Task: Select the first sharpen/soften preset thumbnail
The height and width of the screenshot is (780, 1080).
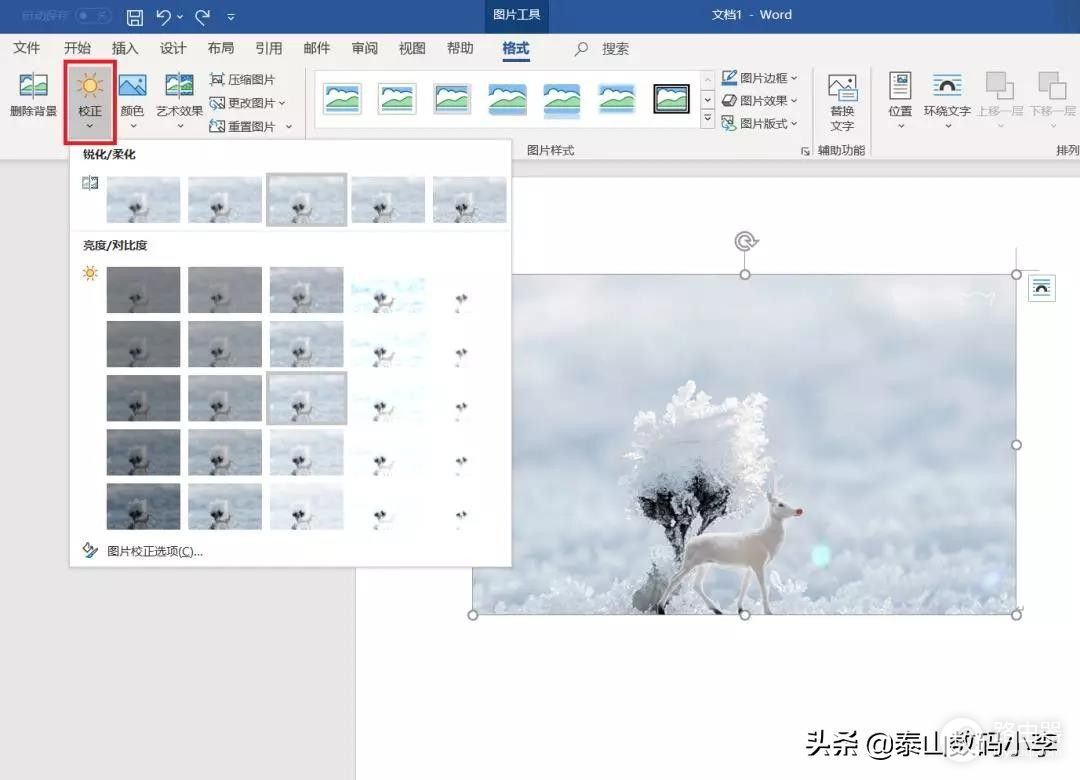Action: tap(143, 199)
